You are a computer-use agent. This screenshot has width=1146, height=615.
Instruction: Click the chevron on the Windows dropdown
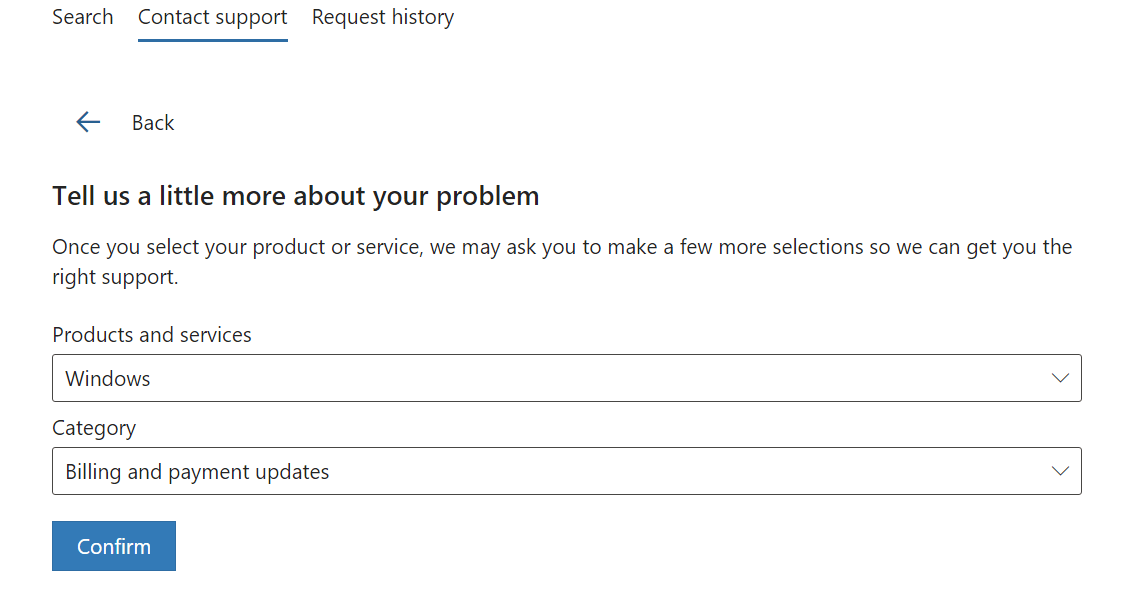tap(1061, 378)
